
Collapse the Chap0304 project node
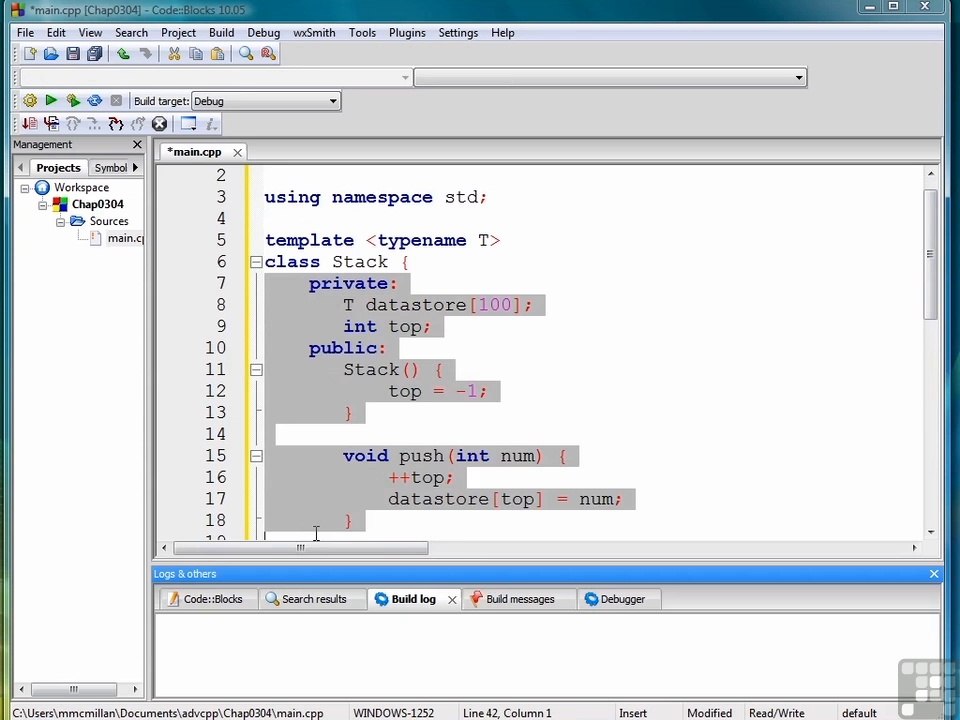(42, 205)
